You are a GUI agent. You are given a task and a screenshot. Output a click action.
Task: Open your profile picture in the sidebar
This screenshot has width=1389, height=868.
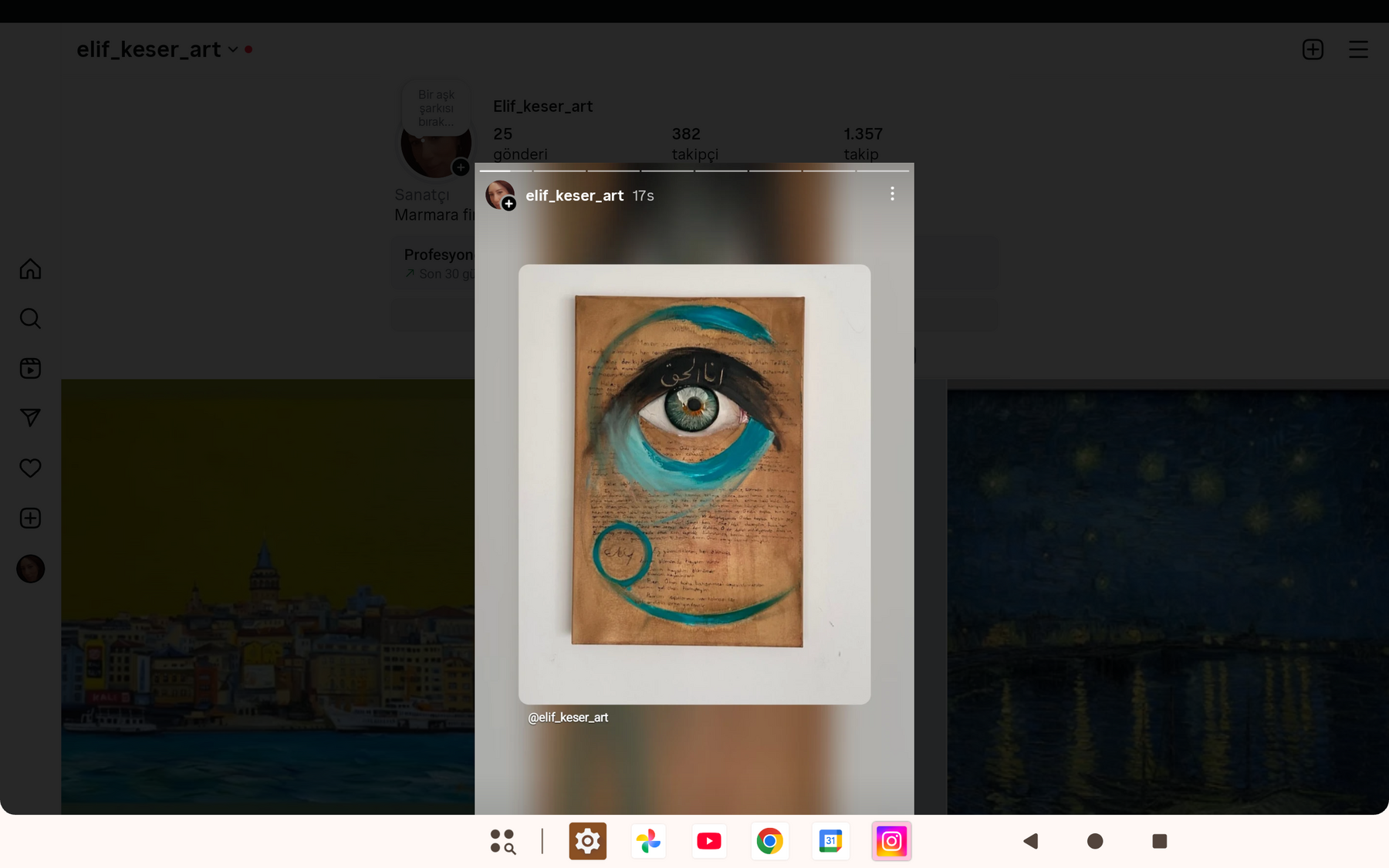click(30, 569)
